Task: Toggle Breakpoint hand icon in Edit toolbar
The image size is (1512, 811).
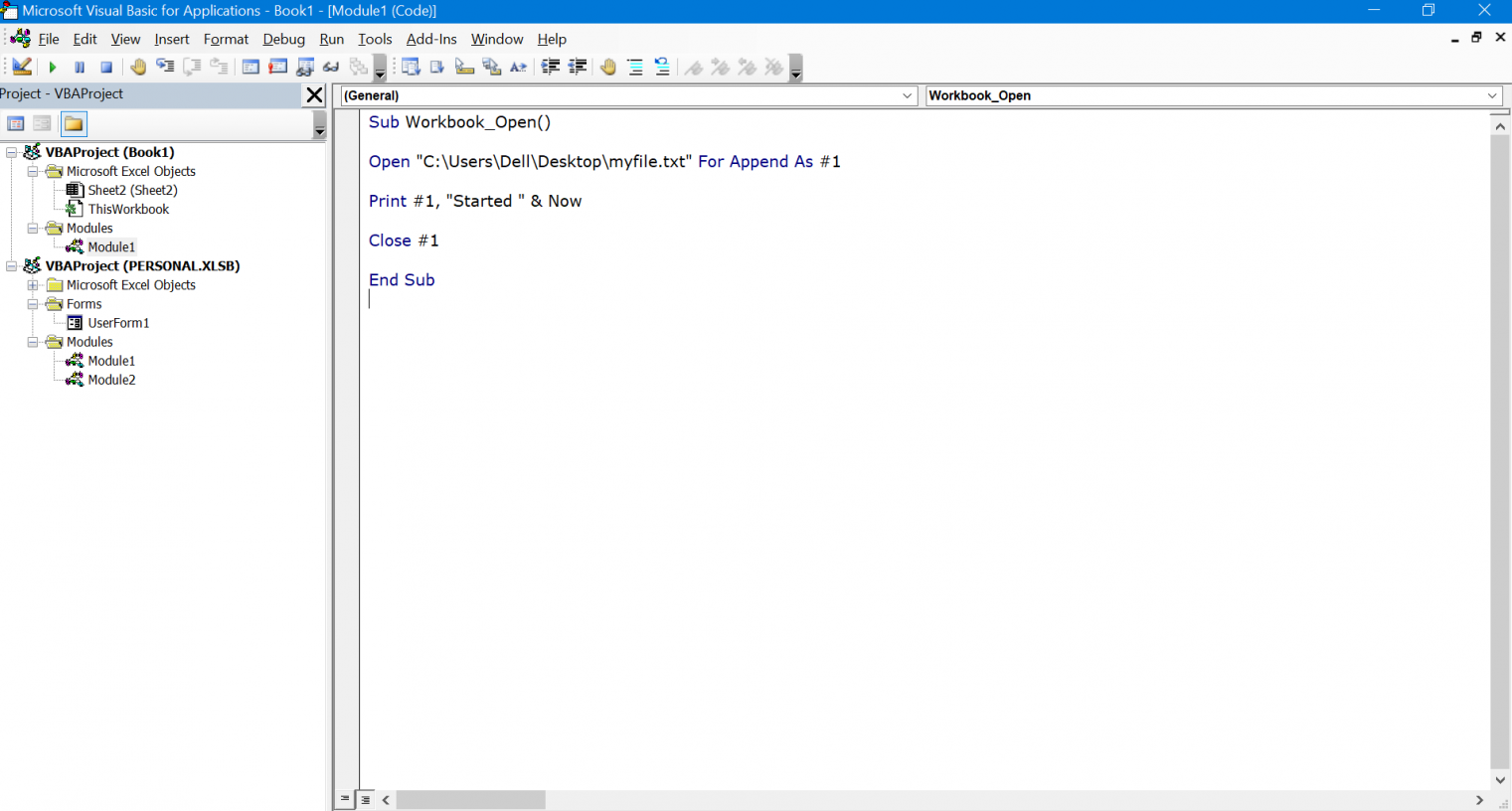Action: tap(608, 67)
